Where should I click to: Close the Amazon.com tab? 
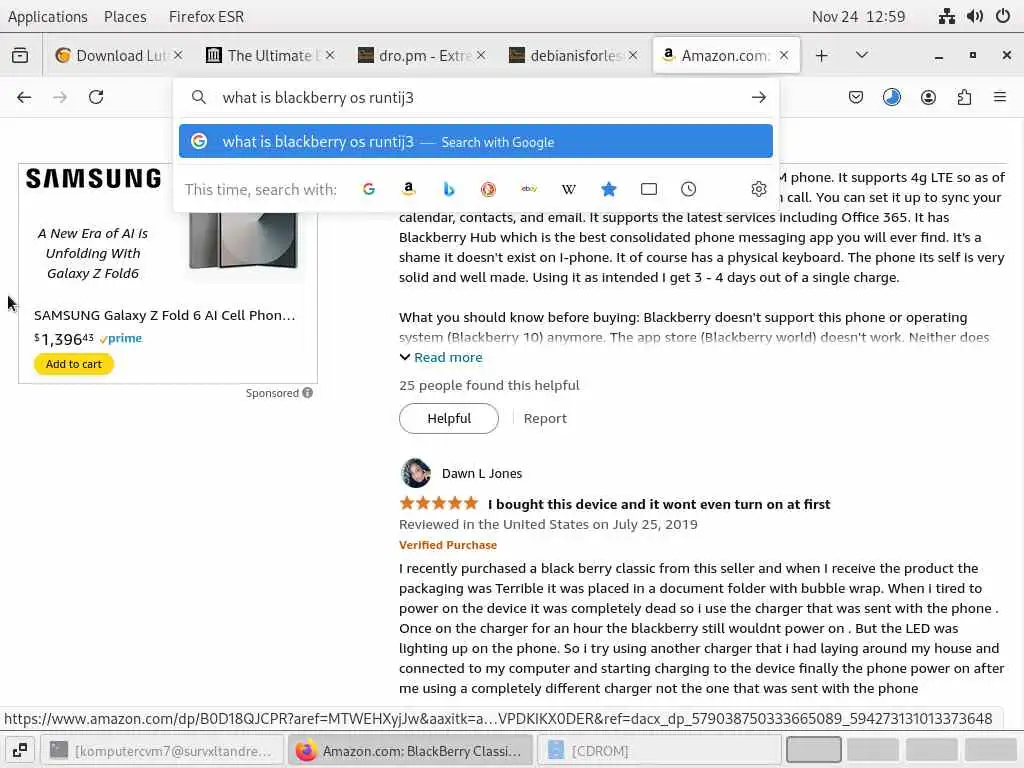tap(784, 56)
